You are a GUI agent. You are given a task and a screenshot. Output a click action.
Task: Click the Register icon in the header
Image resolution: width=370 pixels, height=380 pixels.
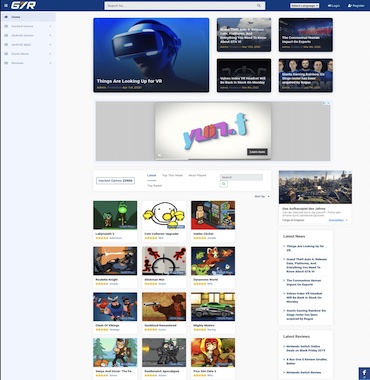click(350, 6)
